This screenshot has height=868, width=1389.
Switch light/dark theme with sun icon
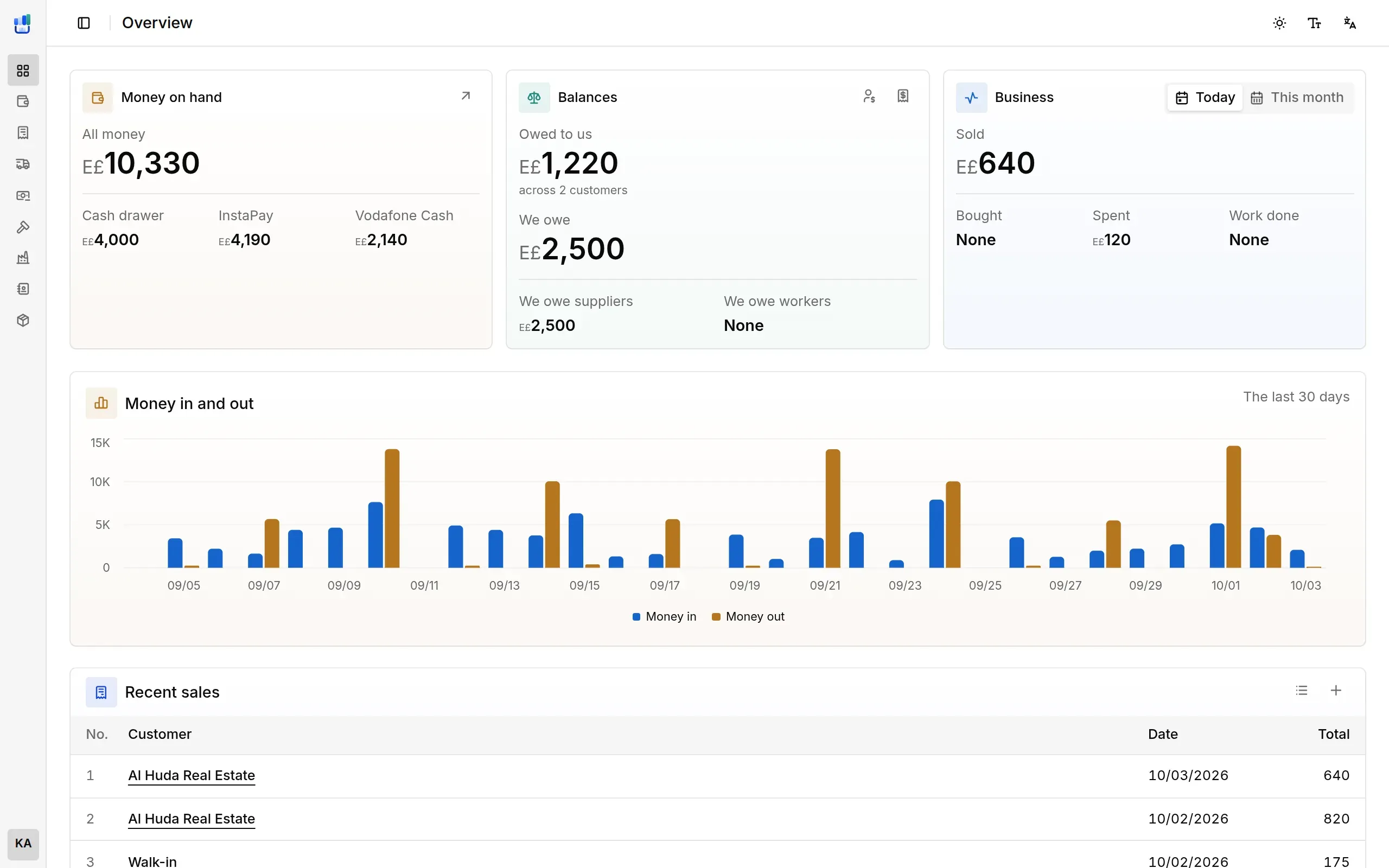[1279, 23]
